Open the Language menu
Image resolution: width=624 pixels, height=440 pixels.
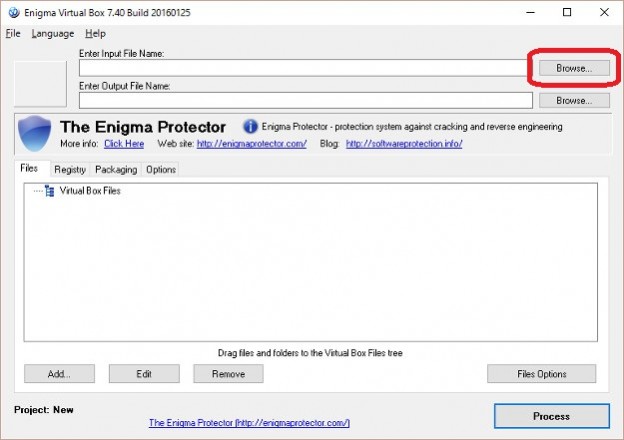52,33
